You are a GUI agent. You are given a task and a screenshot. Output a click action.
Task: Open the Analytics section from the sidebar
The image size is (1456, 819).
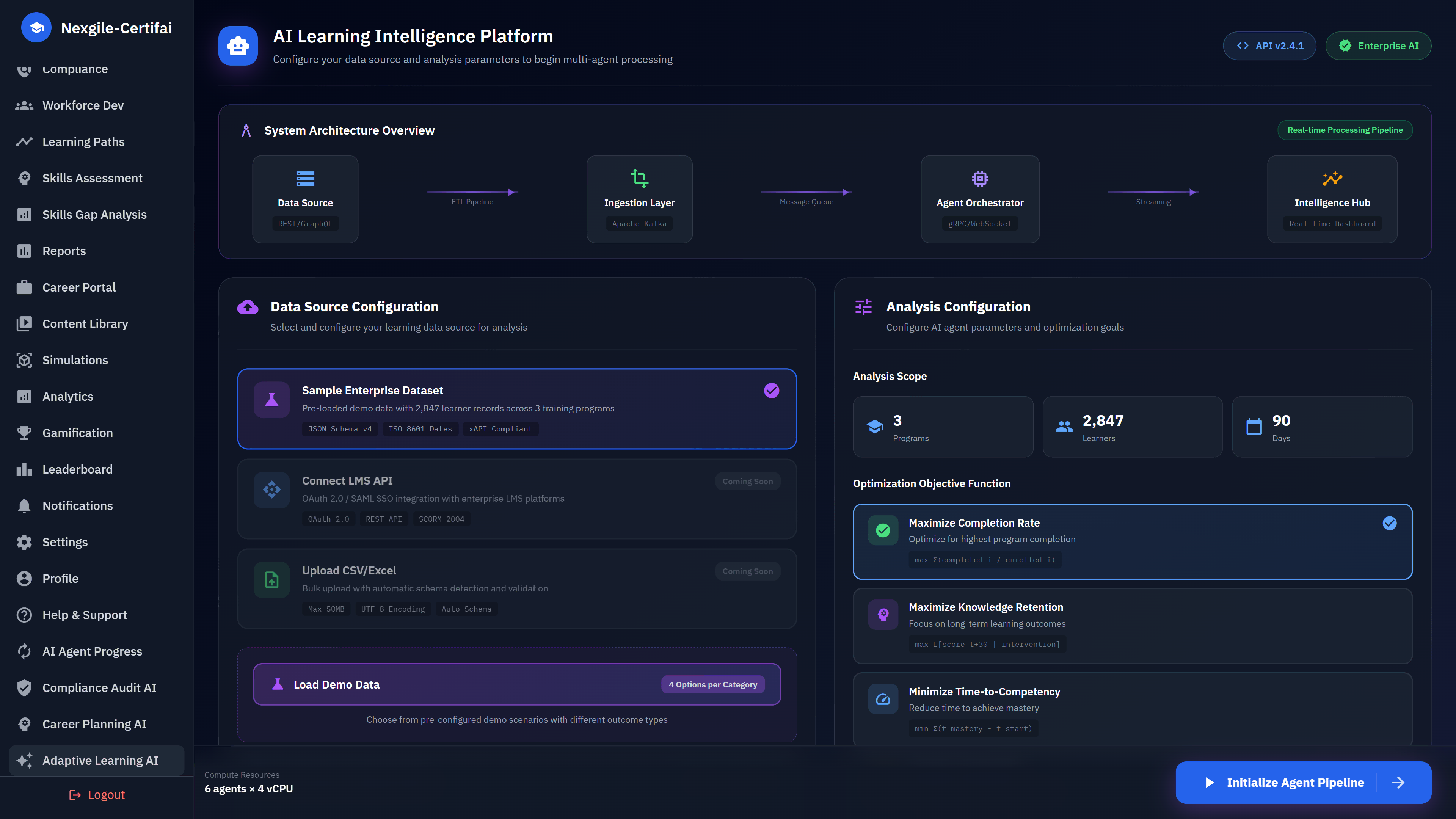(68, 396)
